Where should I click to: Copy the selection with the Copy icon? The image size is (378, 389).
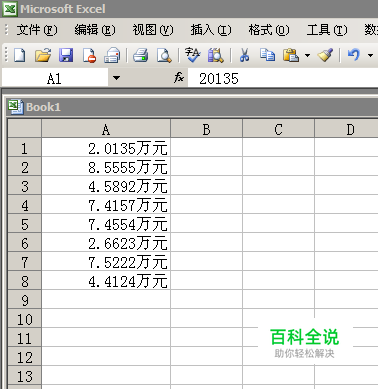[267, 55]
